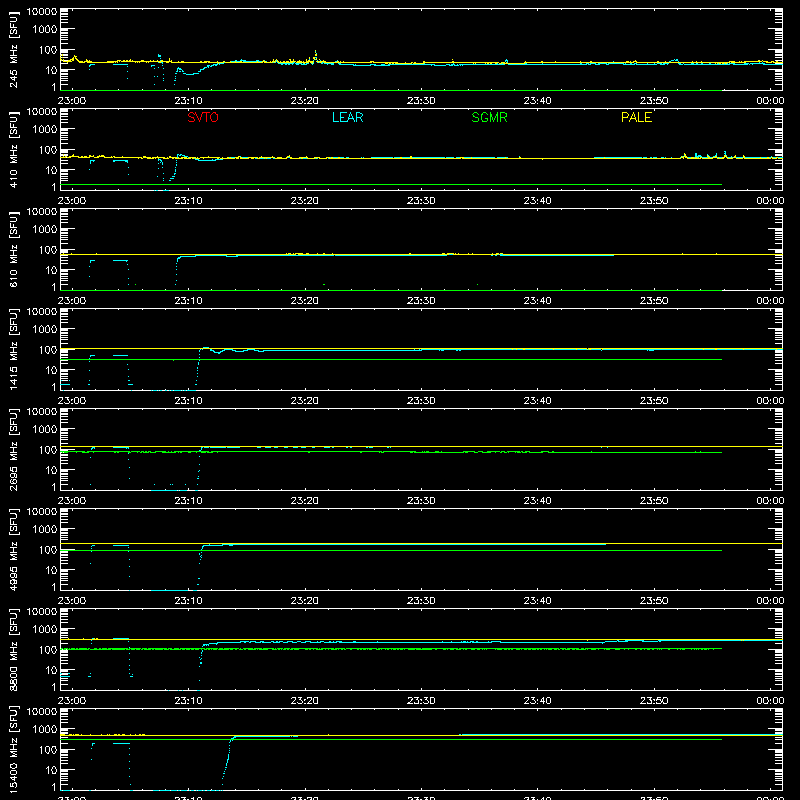Image resolution: width=800 pixels, height=800 pixels.
Task: Click the 10 y-axis value on the 15400 MHz plot
Action: (x=51, y=770)
